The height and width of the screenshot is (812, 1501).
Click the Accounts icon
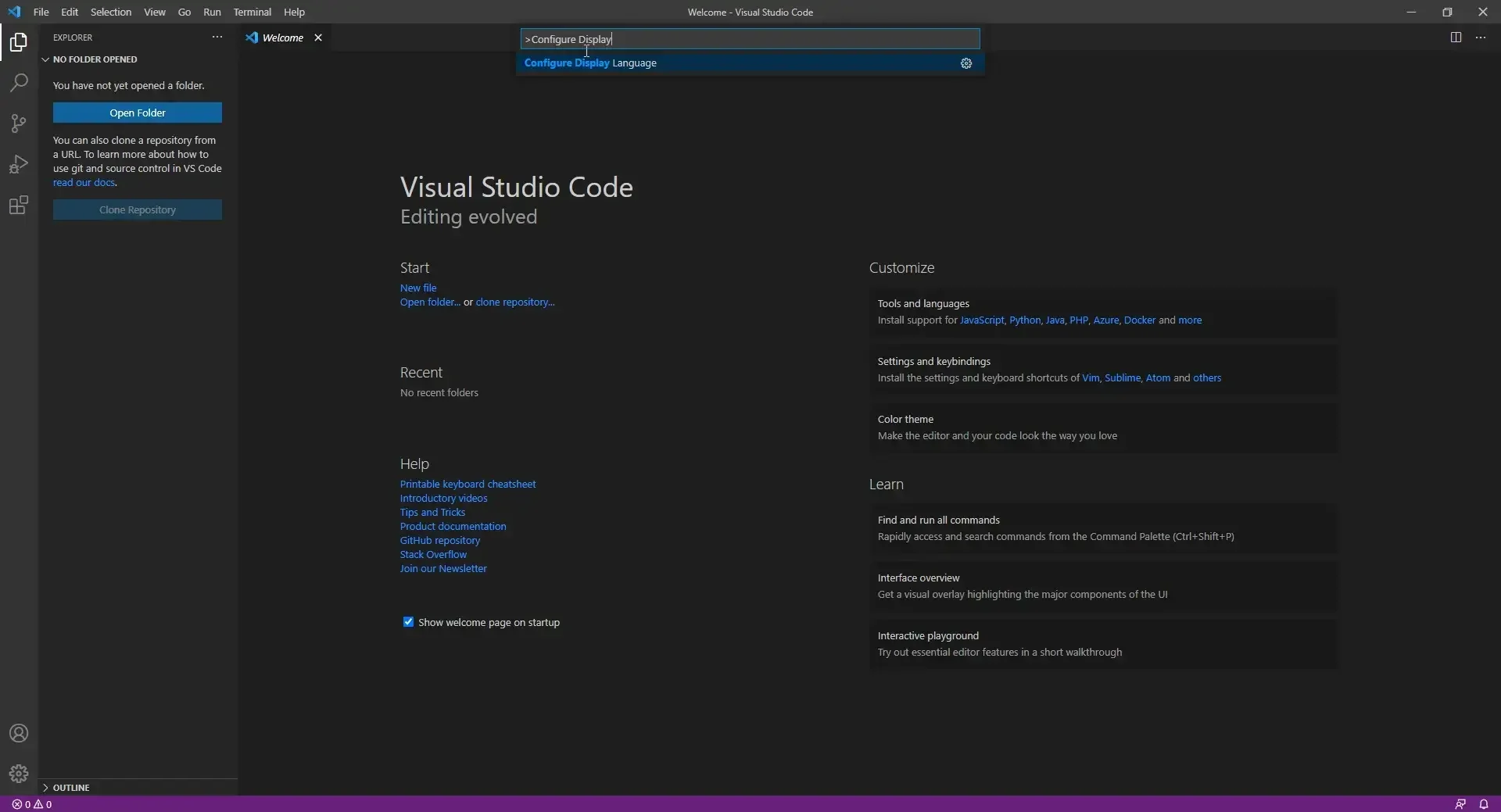18,733
